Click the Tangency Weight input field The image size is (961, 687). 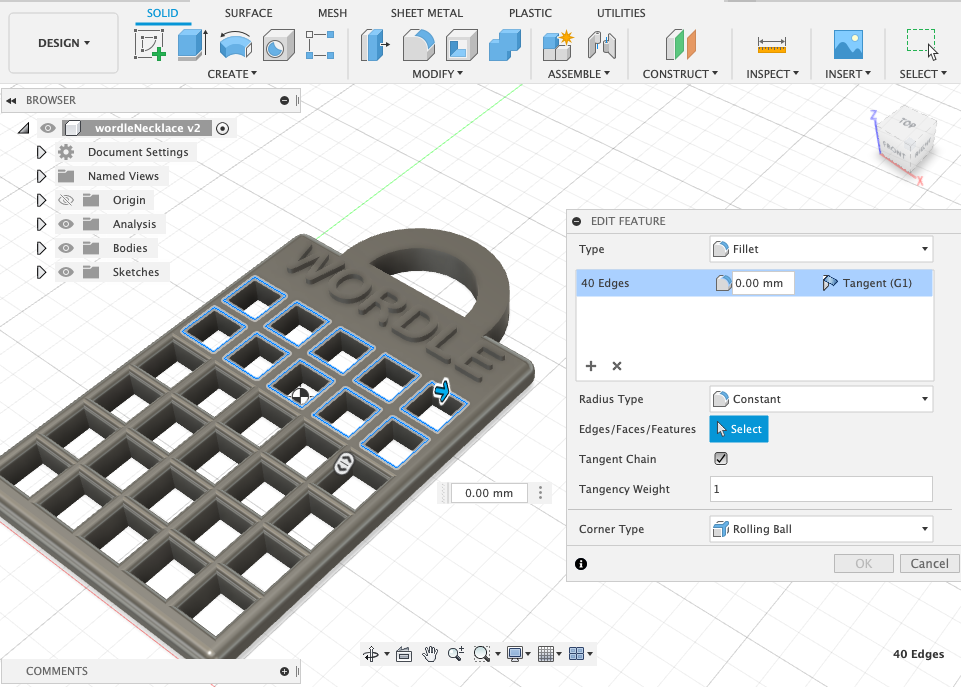(x=821, y=489)
